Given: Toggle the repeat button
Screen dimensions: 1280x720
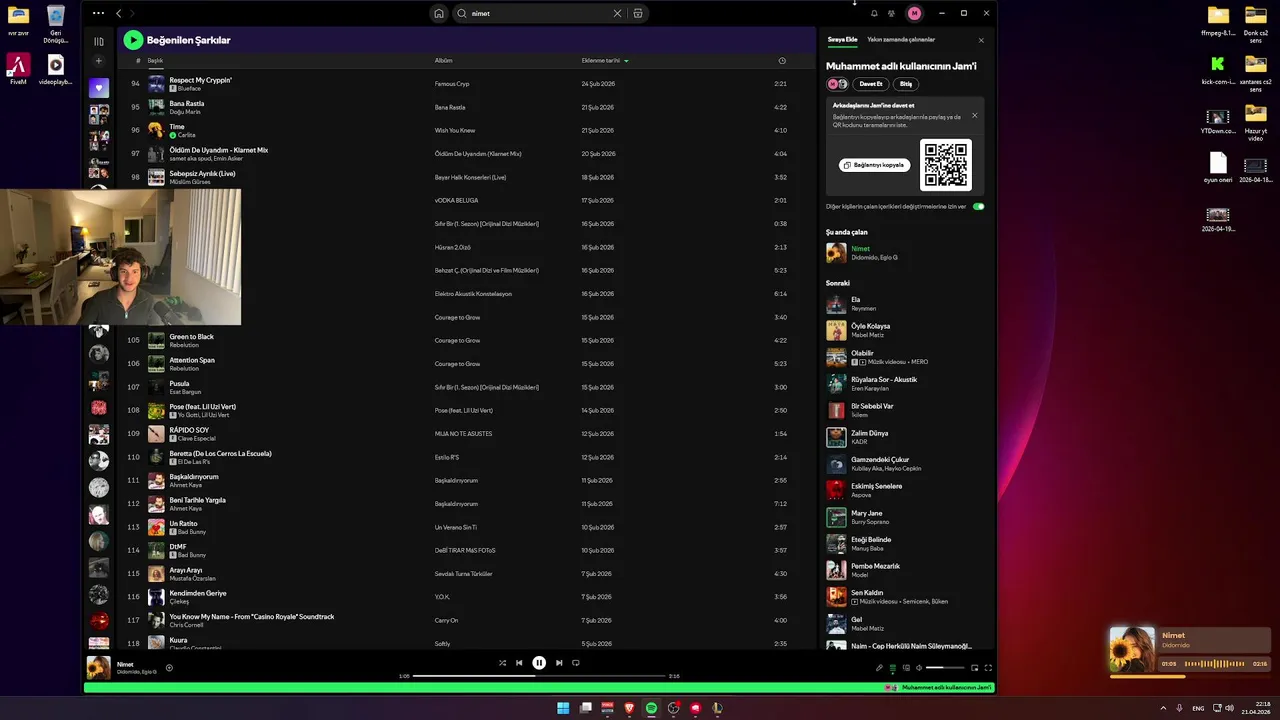Looking at the screenshot, I should tap(576, 663).
